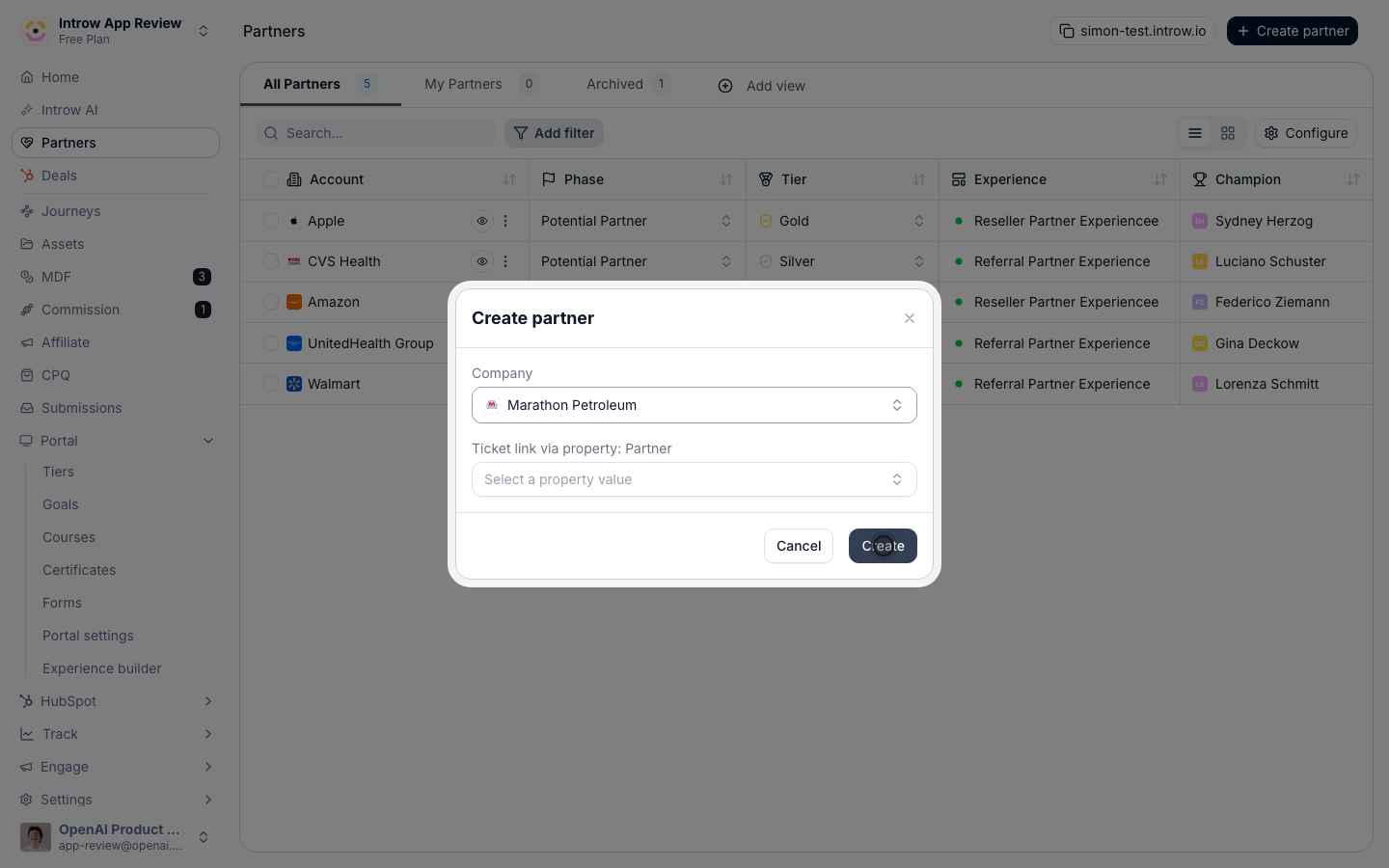Collapse the Portal section in sidebar
Screen dimensions: 1389x868
[x=208, y=441]
